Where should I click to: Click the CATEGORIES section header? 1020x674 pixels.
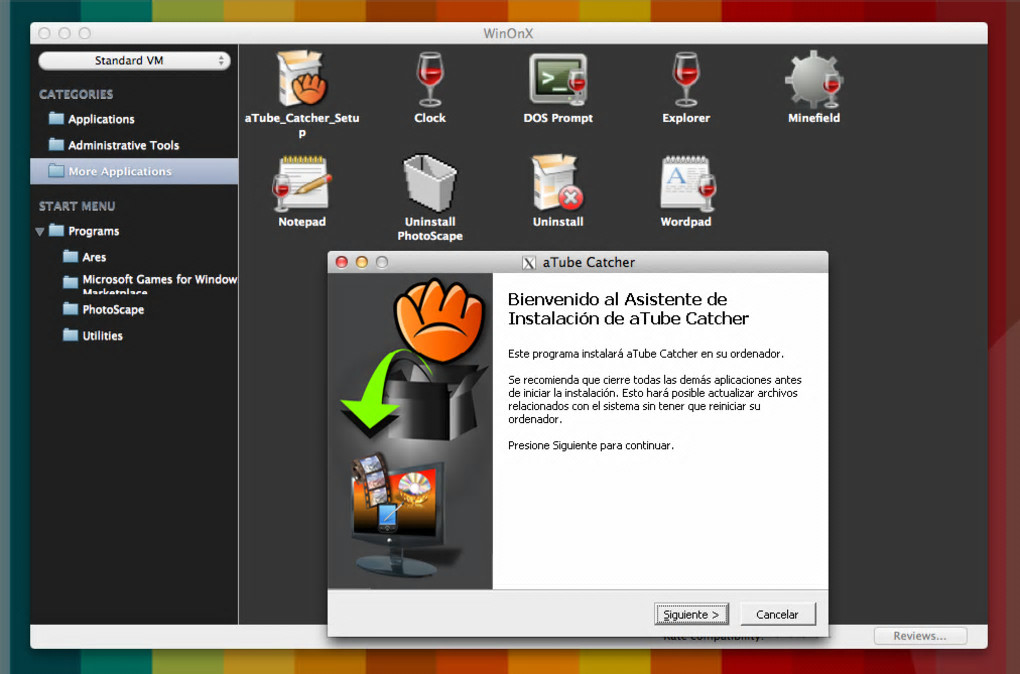(x=76, y=94)
